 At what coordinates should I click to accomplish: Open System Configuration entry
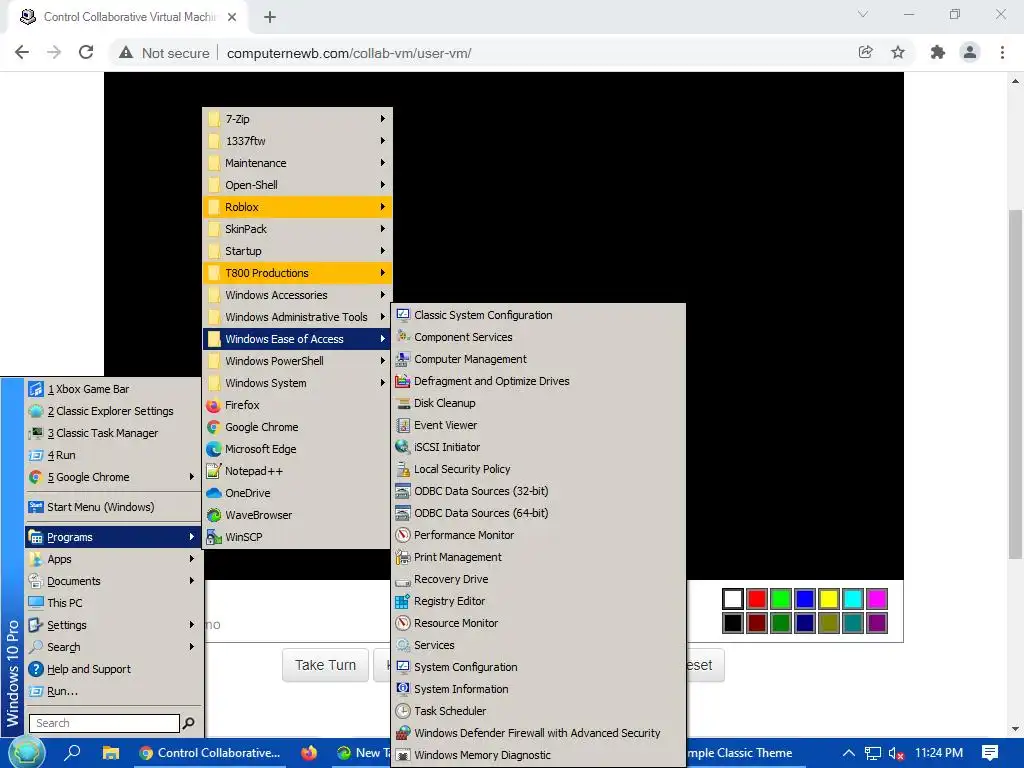click(539, 667)
